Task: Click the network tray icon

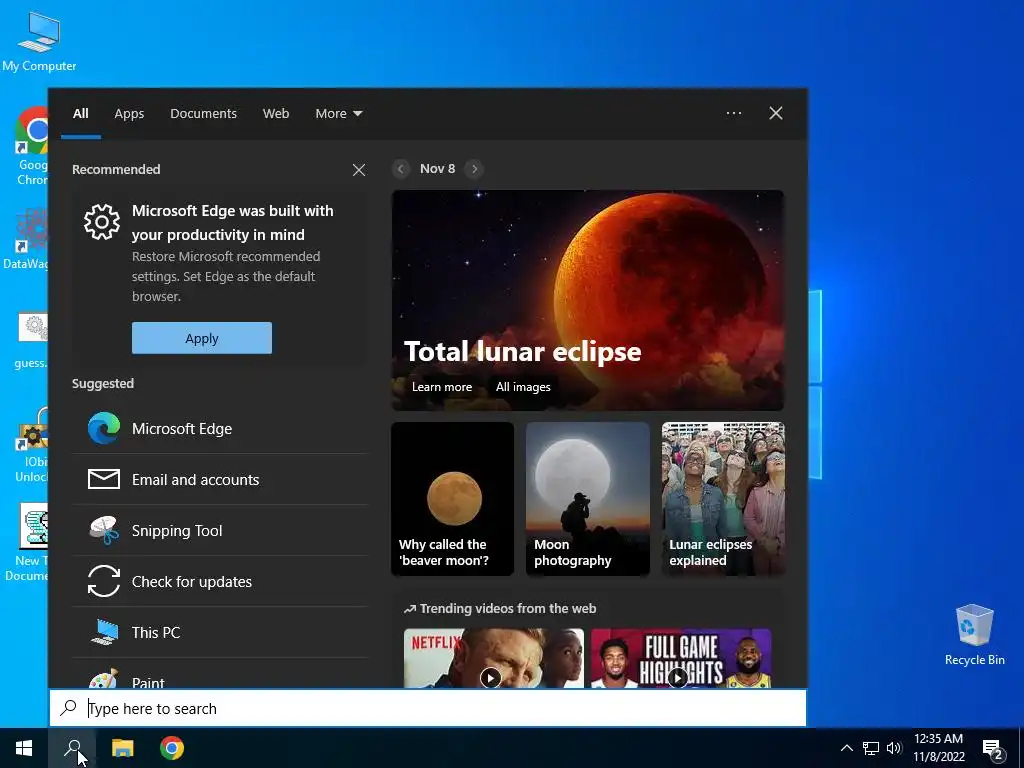Action: 871,748
